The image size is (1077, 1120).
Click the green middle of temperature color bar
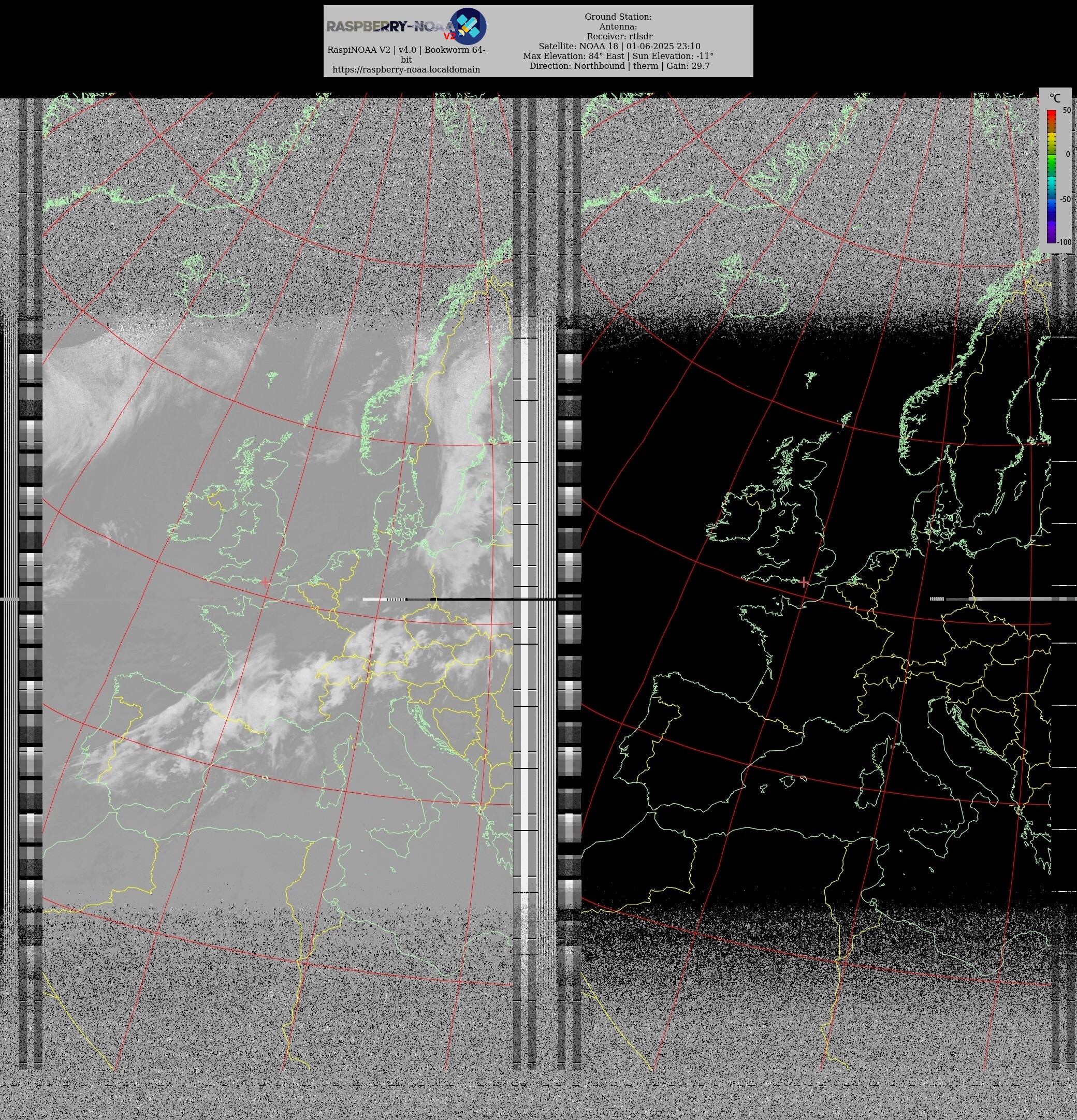pos(1051,166)
